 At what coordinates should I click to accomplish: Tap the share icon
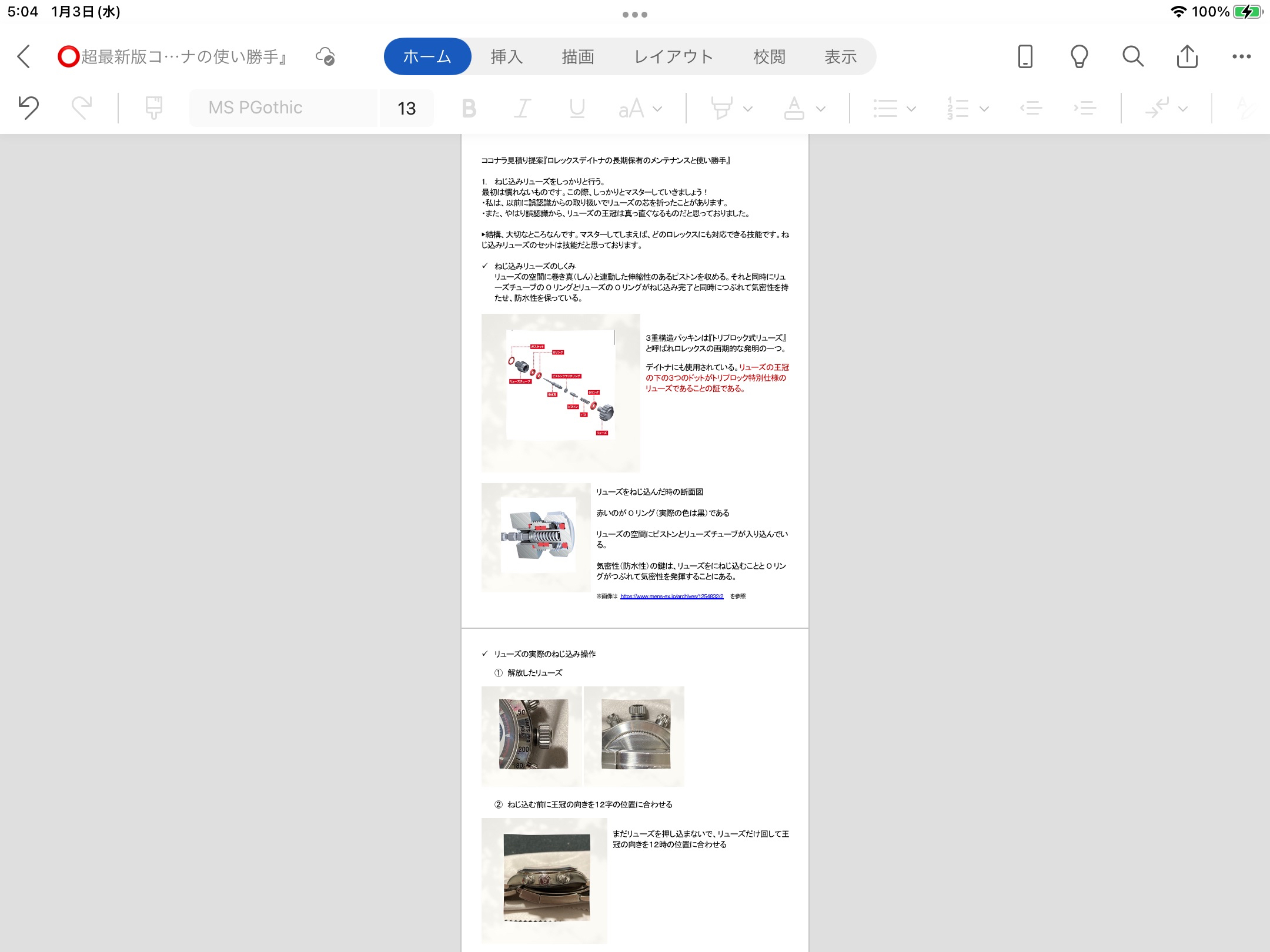[1187, 56]
